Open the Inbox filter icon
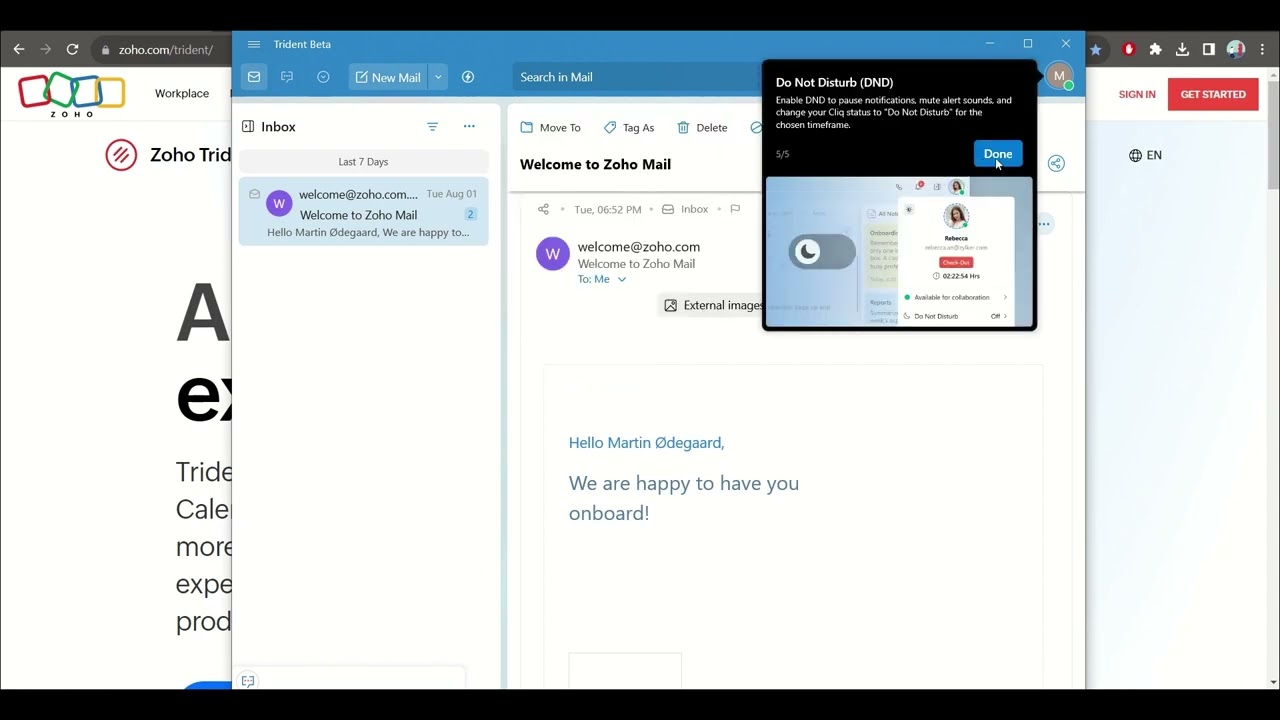1280x720 pixels. coord(432,127)
